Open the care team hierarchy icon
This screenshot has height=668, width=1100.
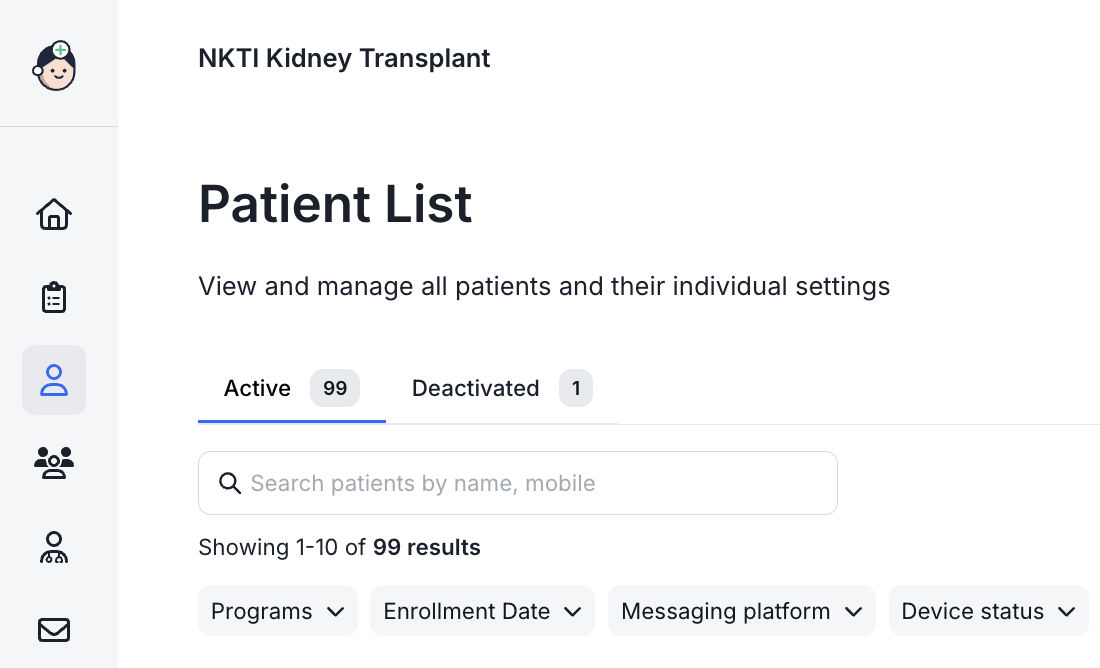54,547
